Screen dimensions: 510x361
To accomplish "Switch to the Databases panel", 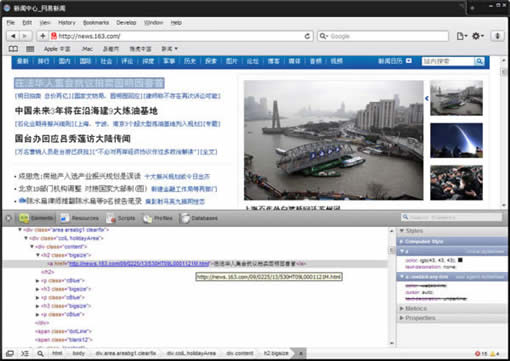I will (x=199, y=218).
